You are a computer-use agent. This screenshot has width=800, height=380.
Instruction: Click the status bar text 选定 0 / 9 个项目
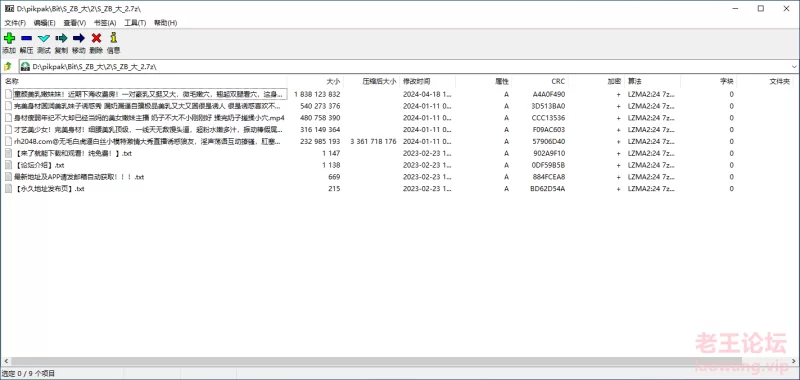[x=29, y=373]
